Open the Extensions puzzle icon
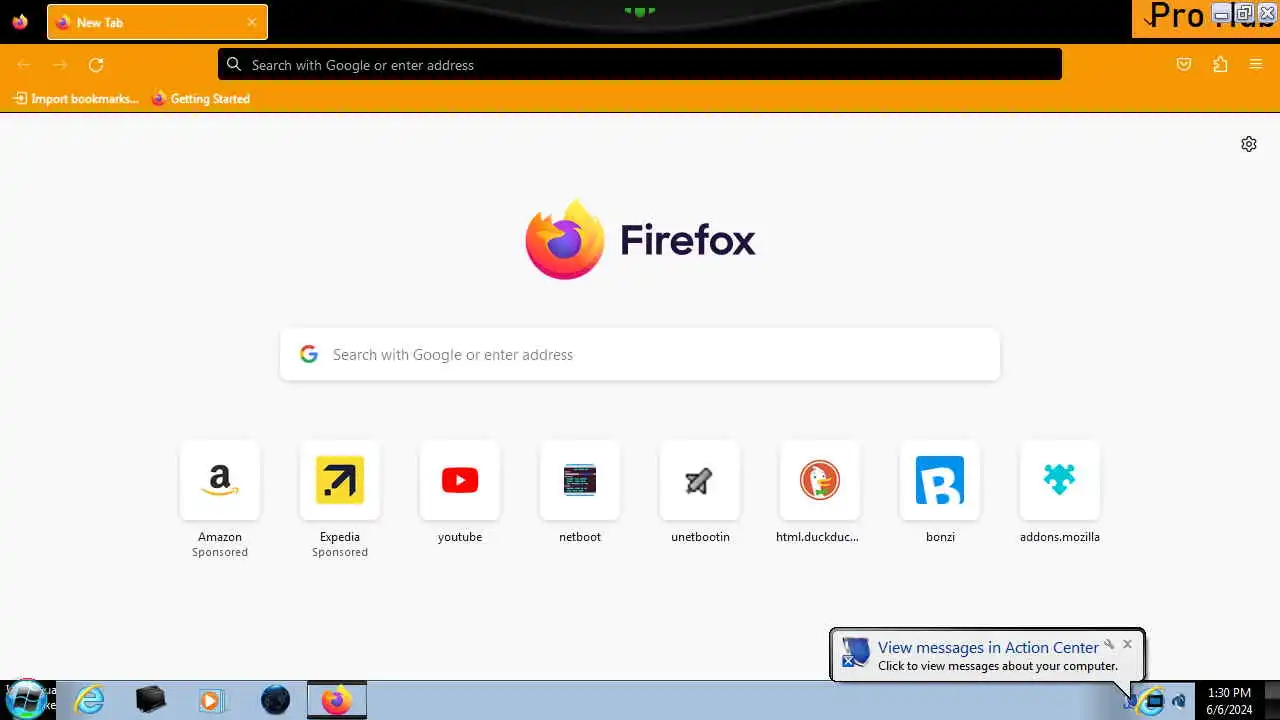 (1220, 65)
